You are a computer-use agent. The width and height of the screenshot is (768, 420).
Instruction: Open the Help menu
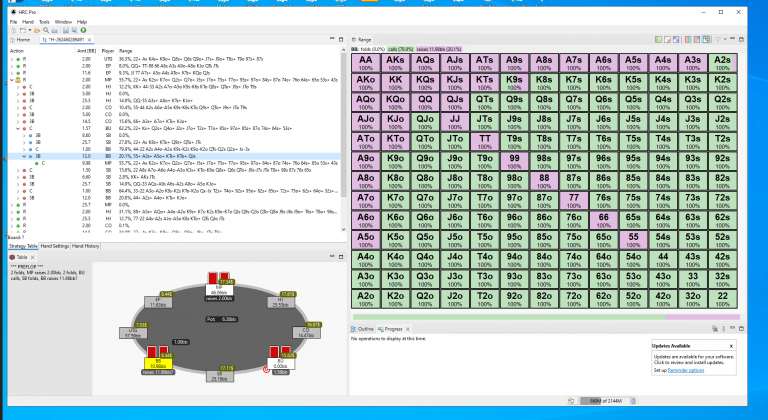[x=82, y=22]
